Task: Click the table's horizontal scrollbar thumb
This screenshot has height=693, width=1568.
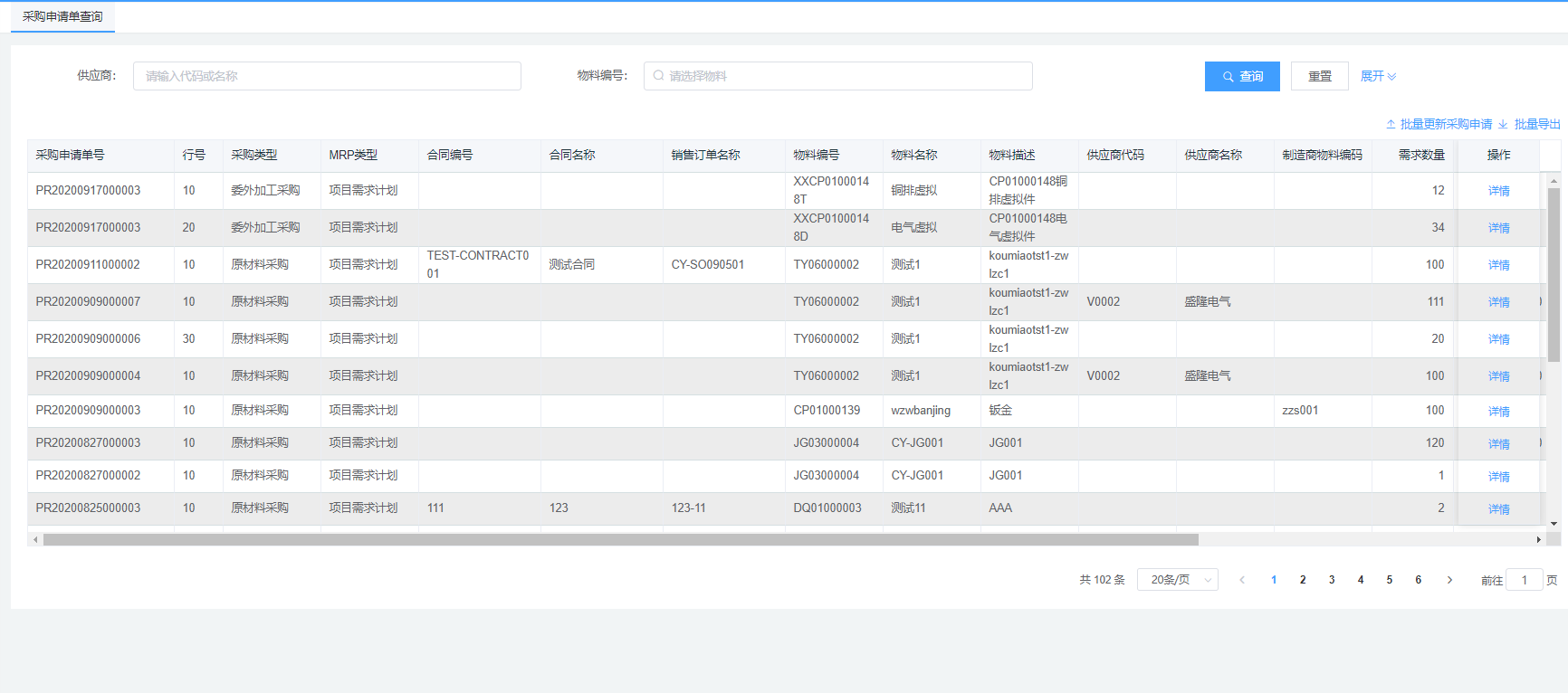Action: pyautogui.click(x=620, y=540)
